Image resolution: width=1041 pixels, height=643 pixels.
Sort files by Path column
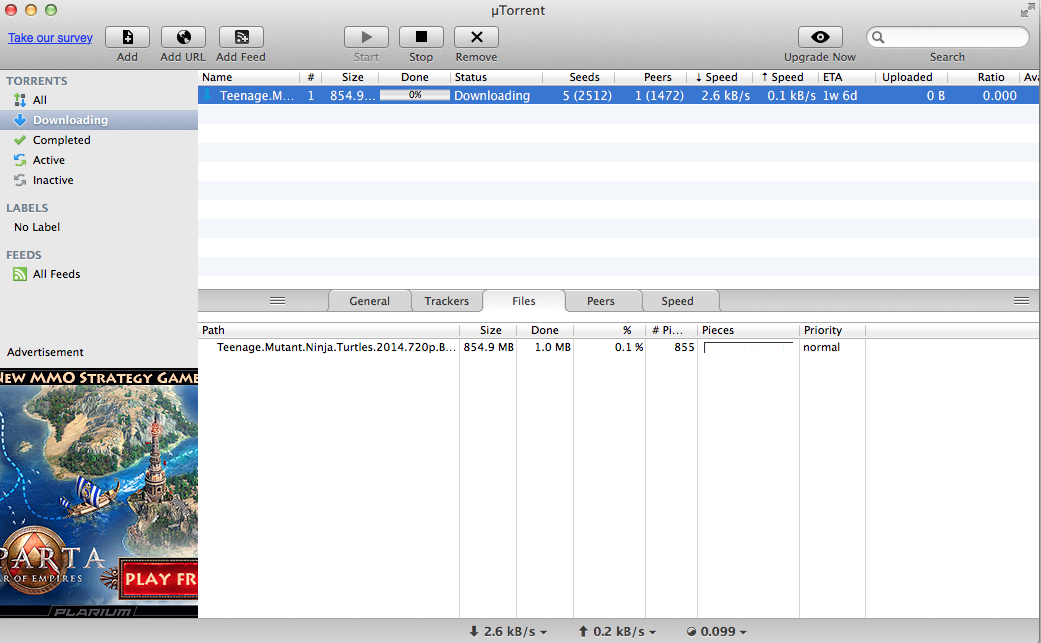pyautogui.click(x=329, y=330)
